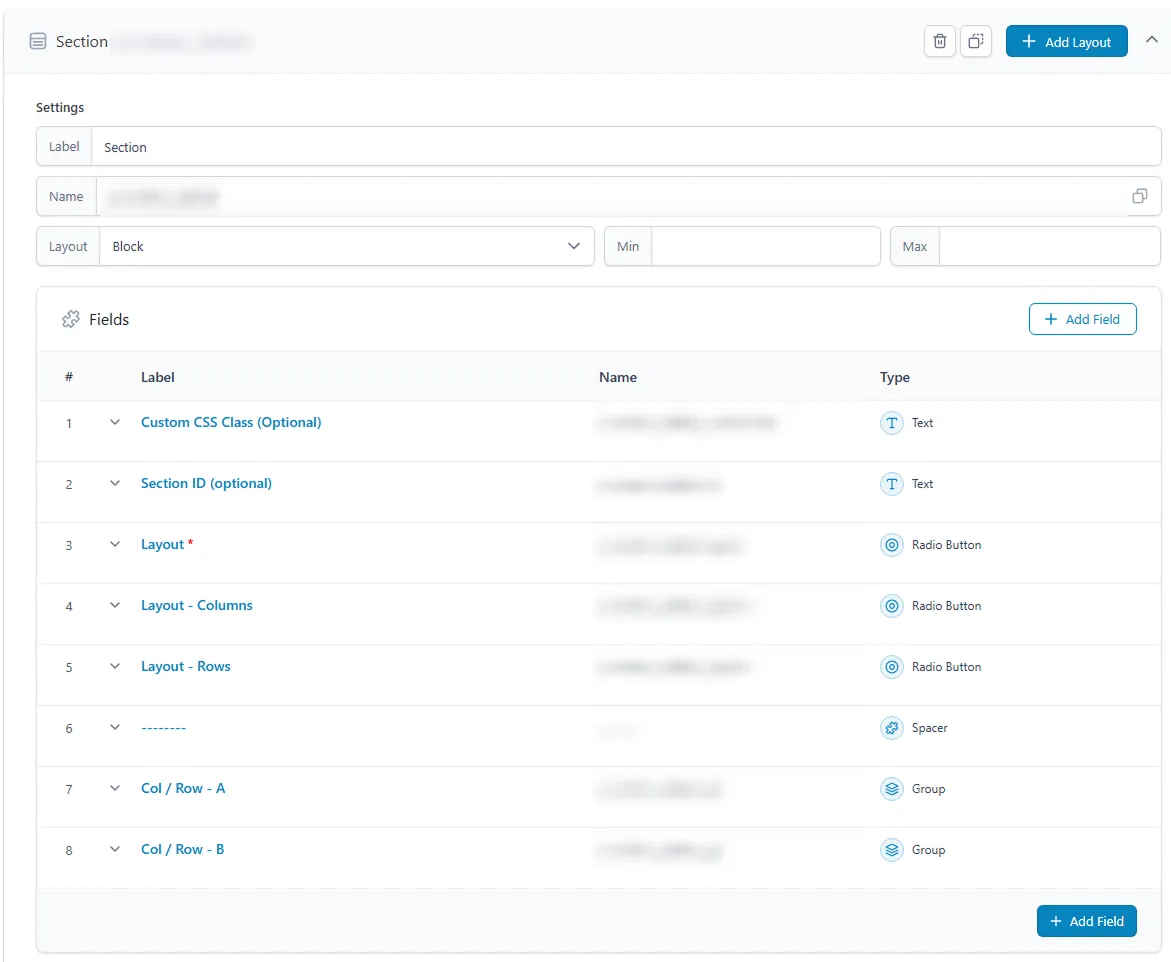
Task: Click the outlined Add Field button beside Fields
Action: [x=1083, y=319]
